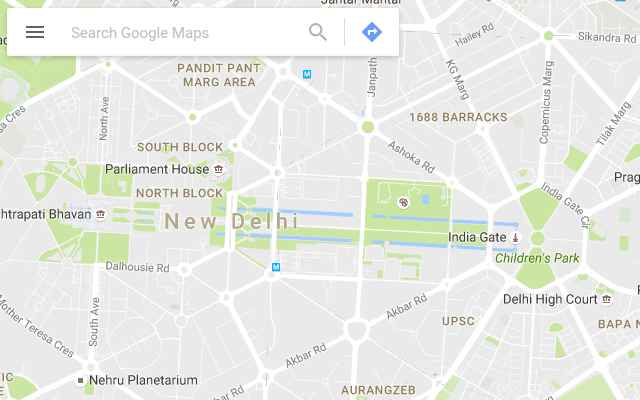Click the Nehru Planetarium label text
This screenshot has height=400, width=640.
tap(143, 380)
